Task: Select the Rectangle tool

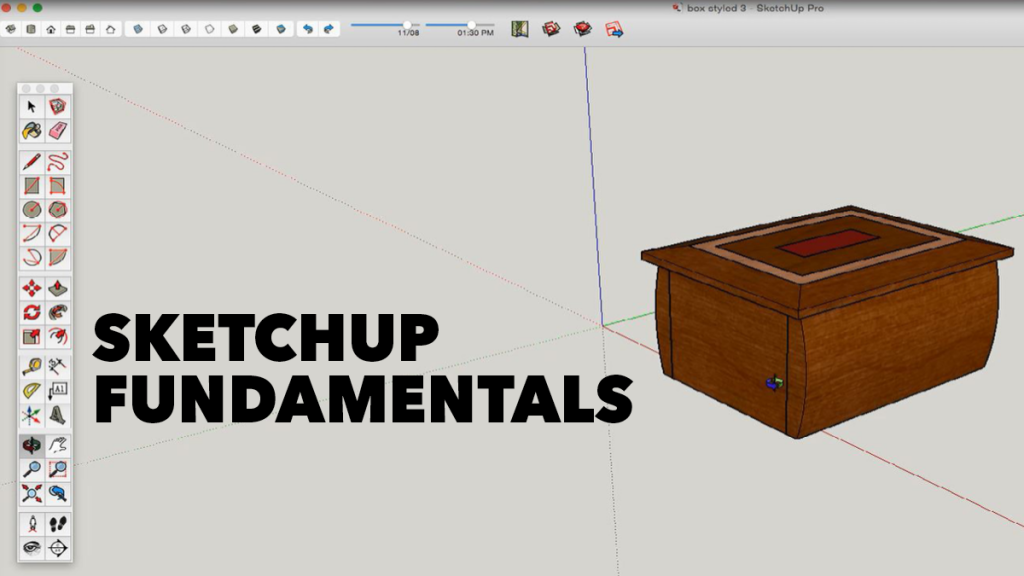Action: (31, 185)
